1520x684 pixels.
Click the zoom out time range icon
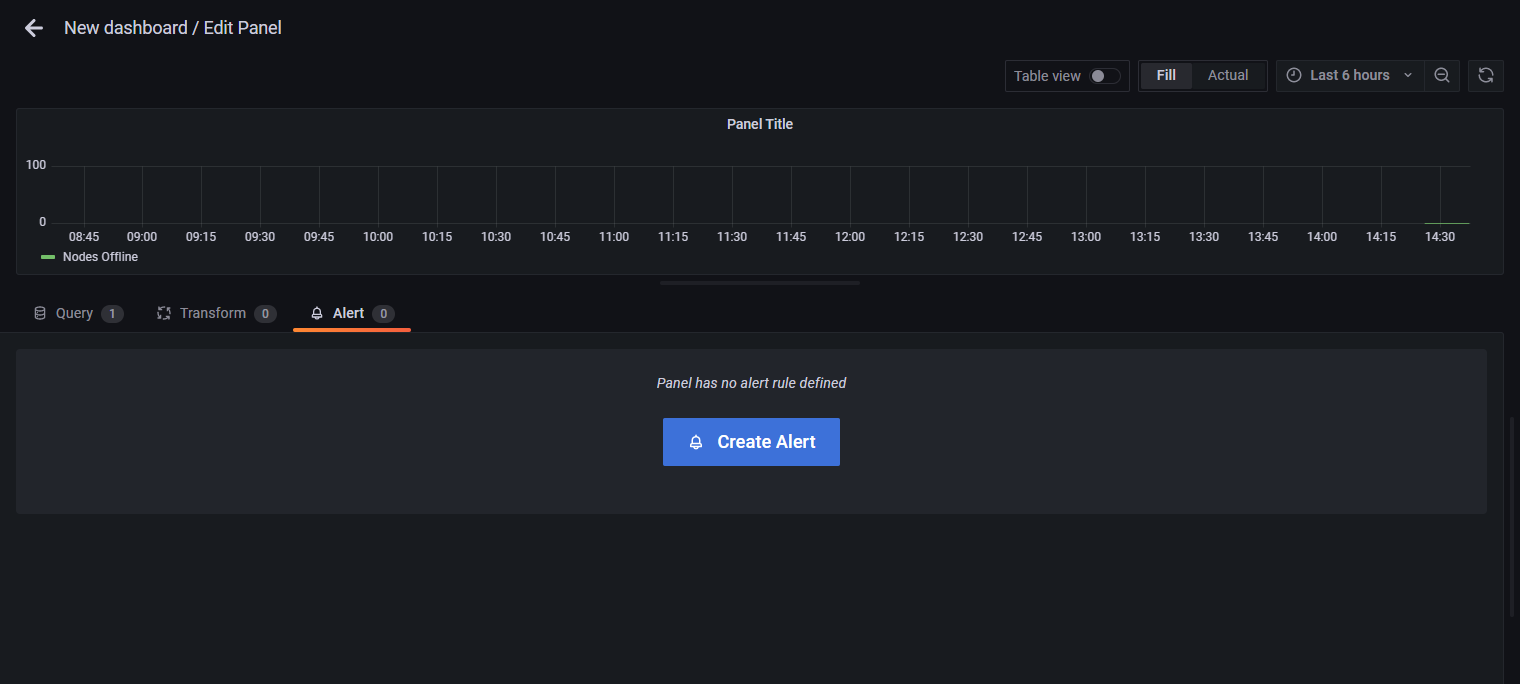(1442, 76)
